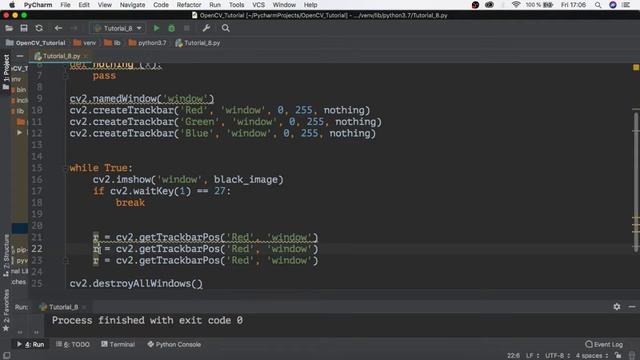Click the Synchronize refresh icon

click(39, 28)
